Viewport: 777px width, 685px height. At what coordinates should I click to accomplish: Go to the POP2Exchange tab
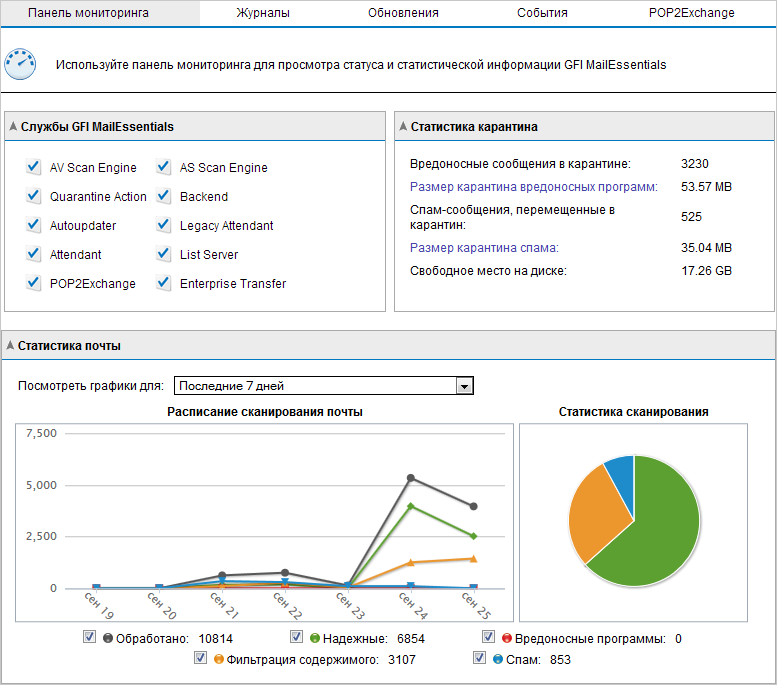(691, 13)
